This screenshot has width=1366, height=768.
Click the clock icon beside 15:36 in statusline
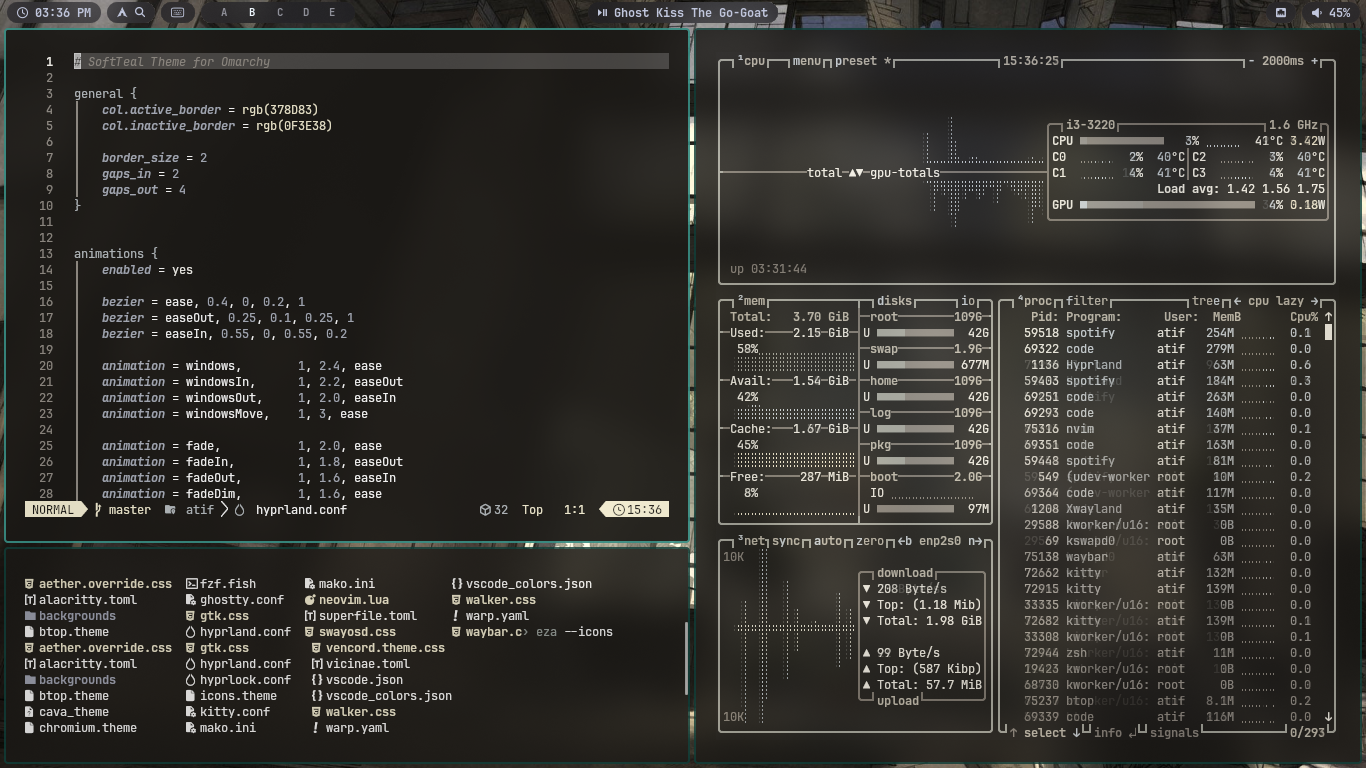618,510
